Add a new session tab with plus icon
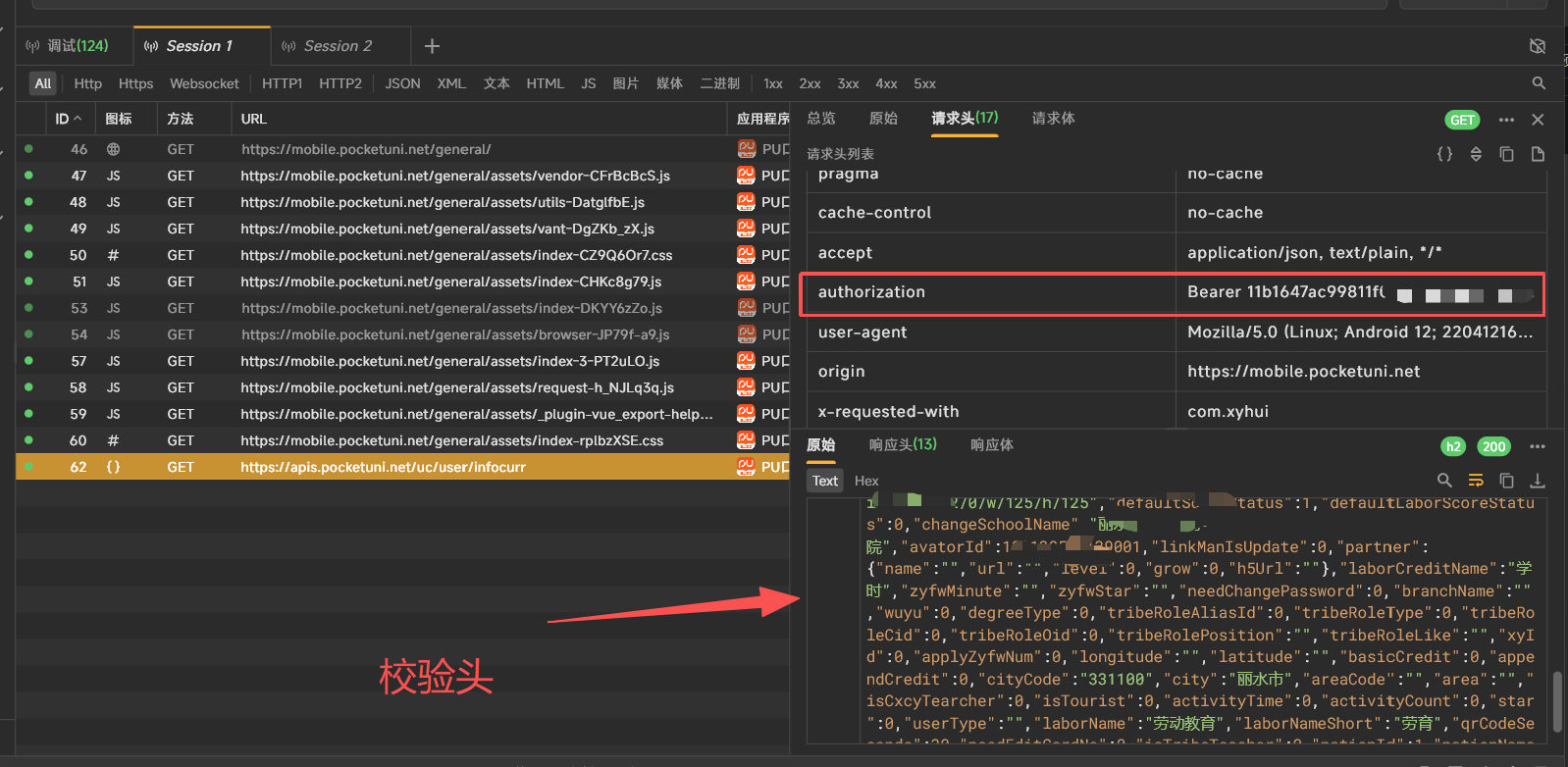Screen dimensions: 1568x767 (432, 46)
